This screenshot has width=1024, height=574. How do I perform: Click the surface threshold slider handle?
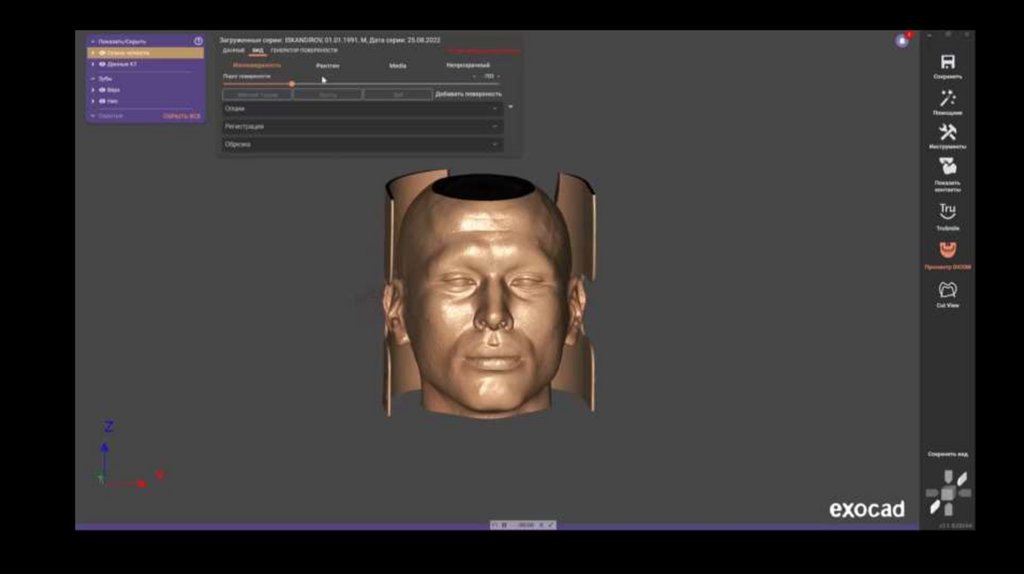click(291, 84)
